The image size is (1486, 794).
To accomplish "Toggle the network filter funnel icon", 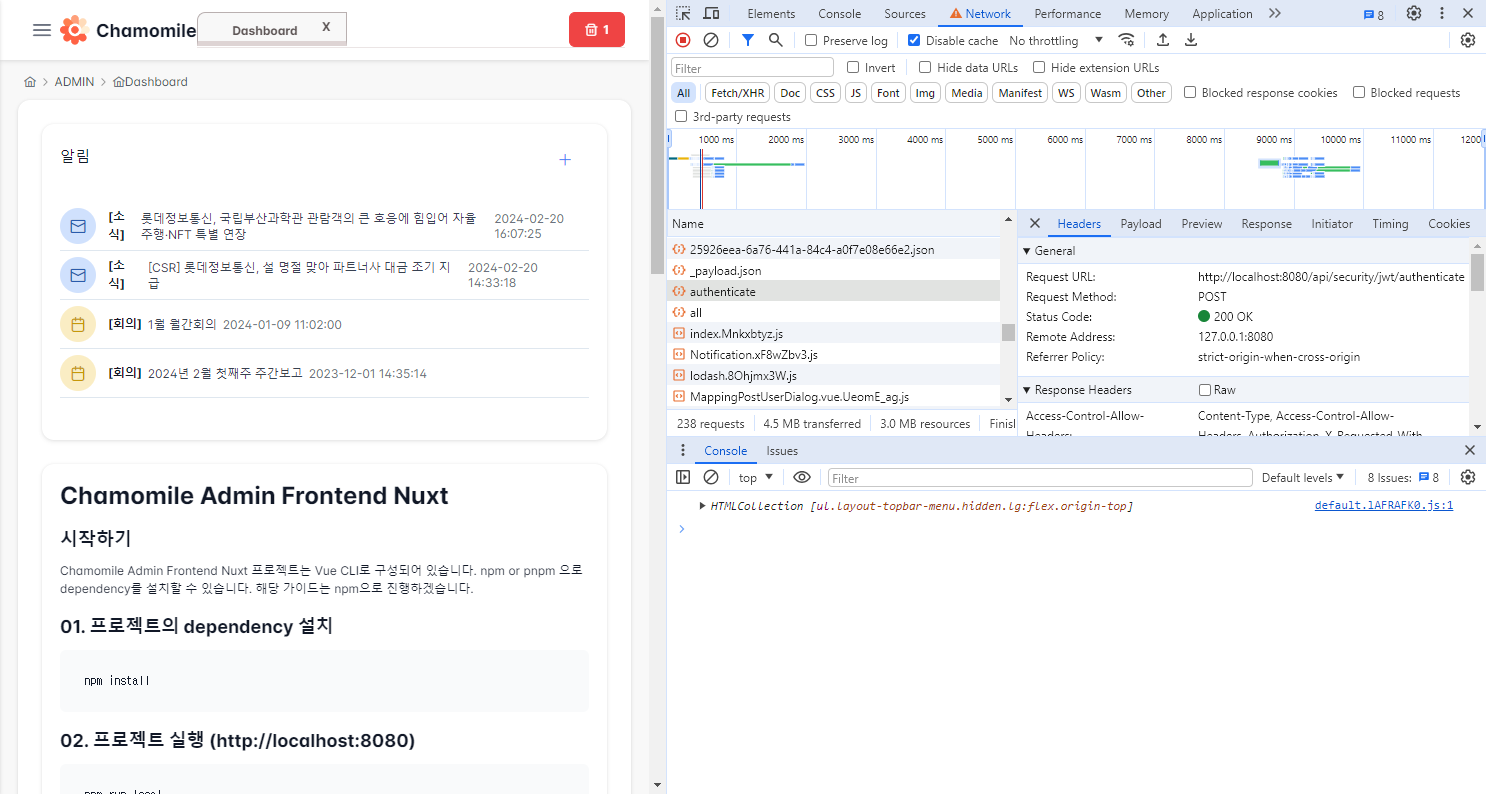I will [748, 40].
